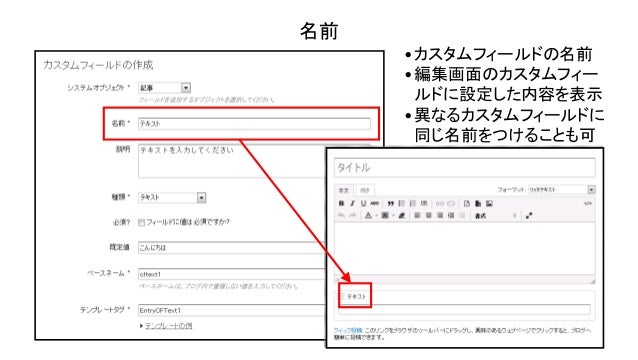638x360 pixels.
Task: Insert an image into the entry body
Action: pyautogui.click(x=489, y=203)
